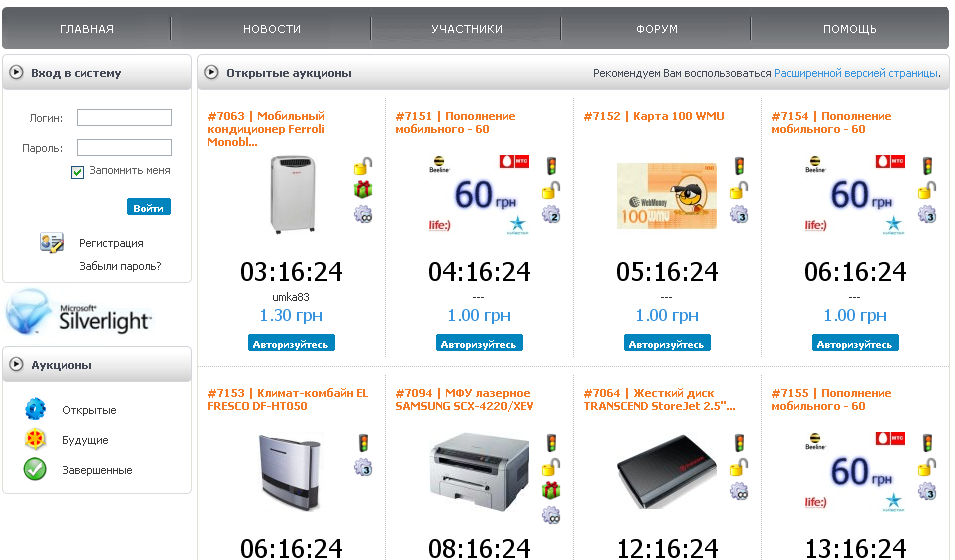Click the traffic light icon in #7152
The image size is (955, 560).
tap(739, 166)
